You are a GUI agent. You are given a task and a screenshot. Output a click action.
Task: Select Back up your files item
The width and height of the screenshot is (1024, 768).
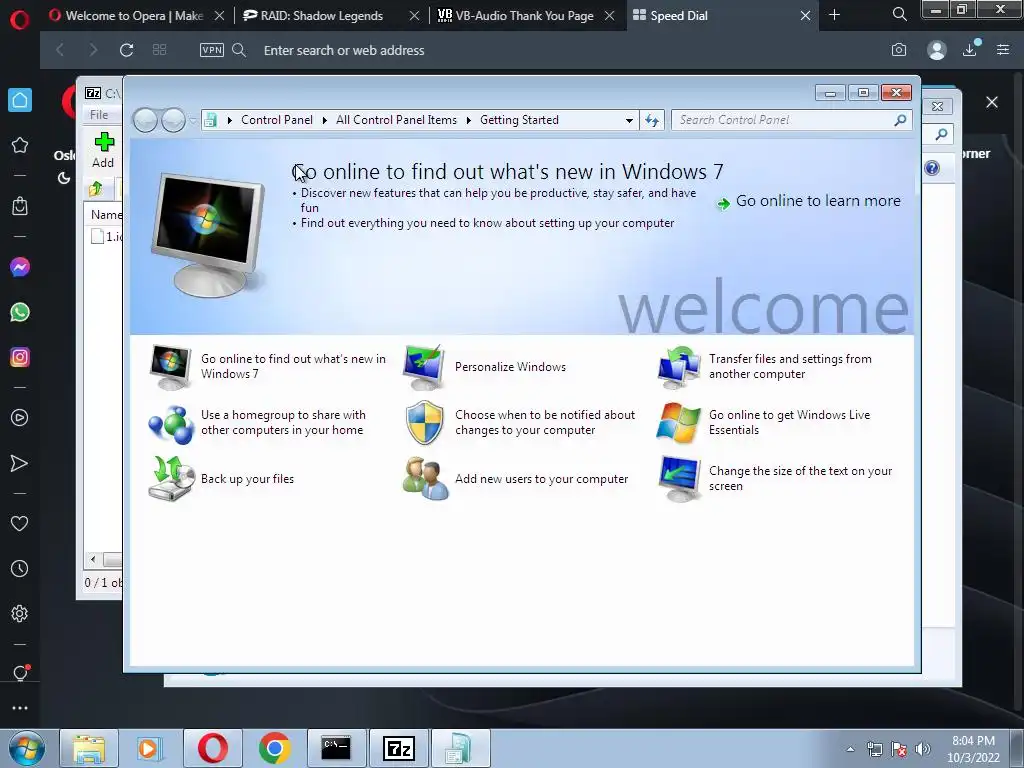[x=221, y=479]
